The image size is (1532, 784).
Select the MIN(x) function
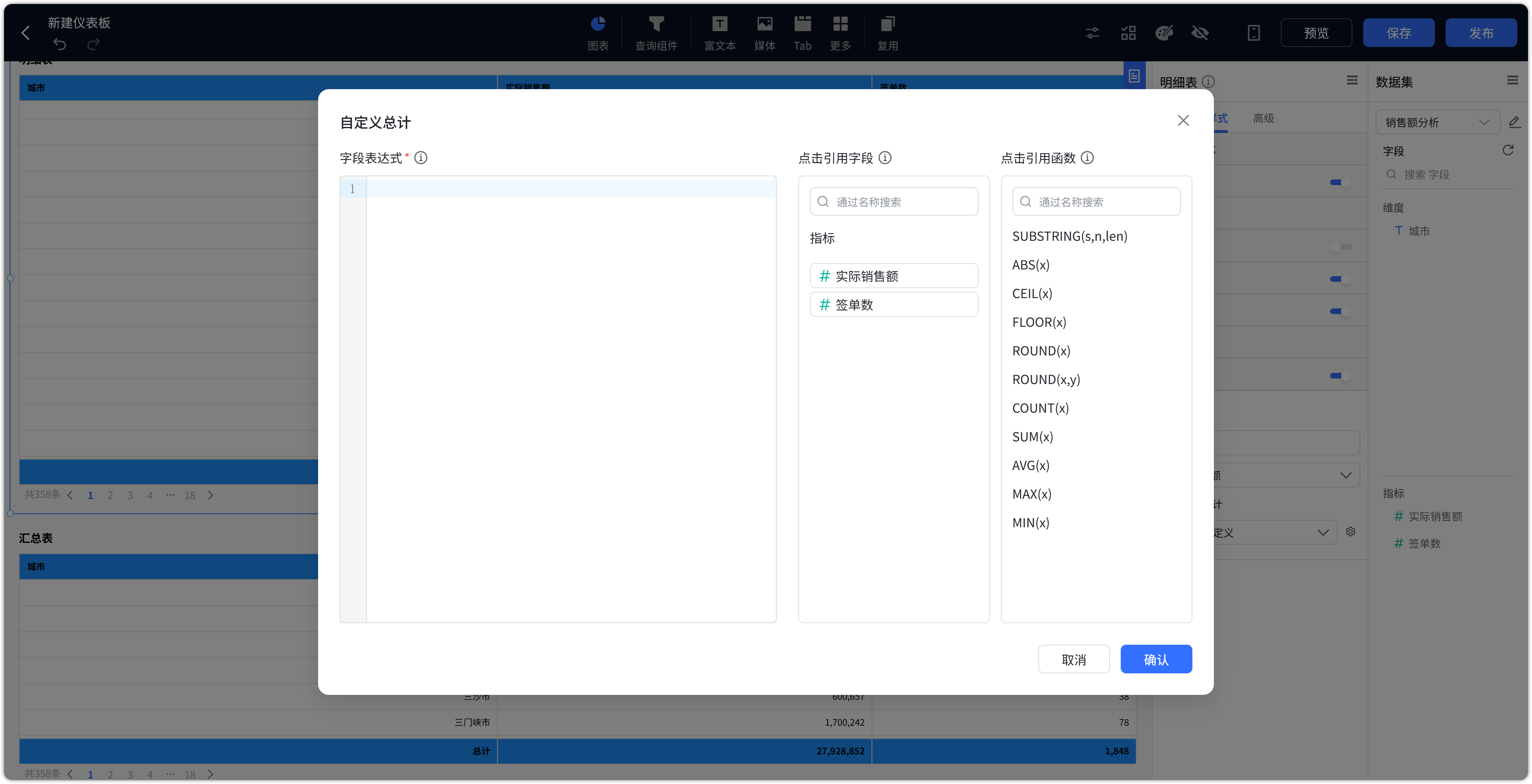coord(1031,523)
